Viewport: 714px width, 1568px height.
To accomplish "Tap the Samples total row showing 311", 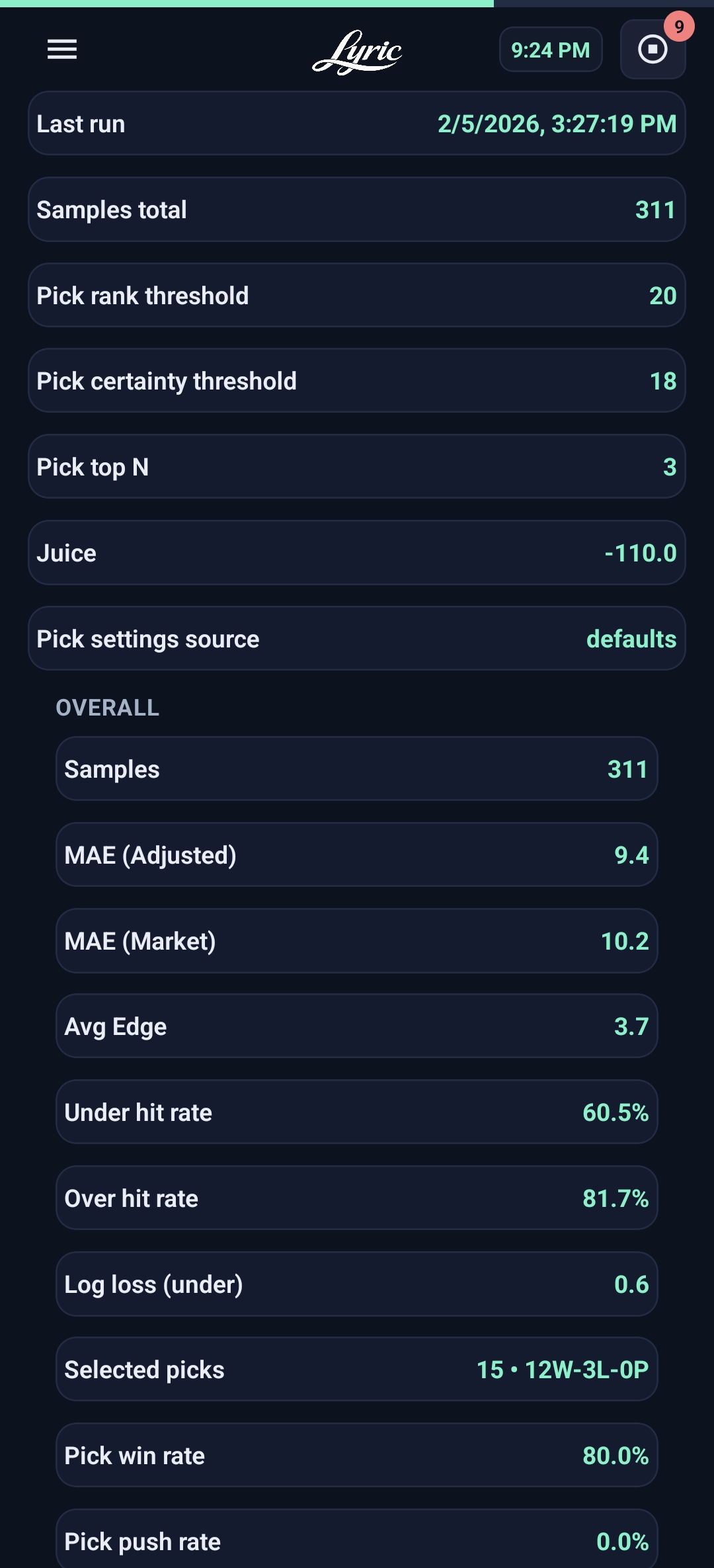I will coord(357,209).
